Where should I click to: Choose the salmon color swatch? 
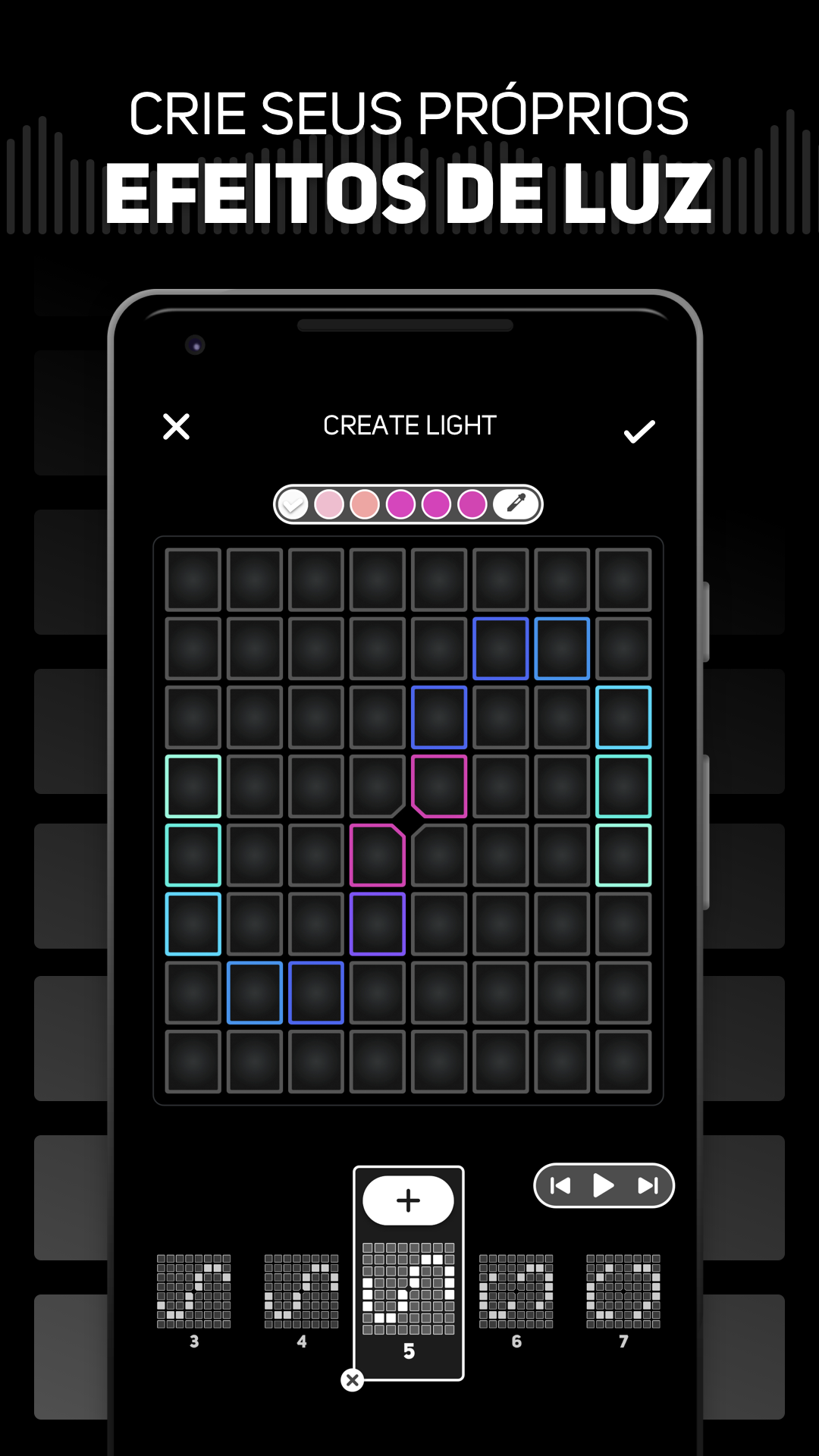click(365, 504)
